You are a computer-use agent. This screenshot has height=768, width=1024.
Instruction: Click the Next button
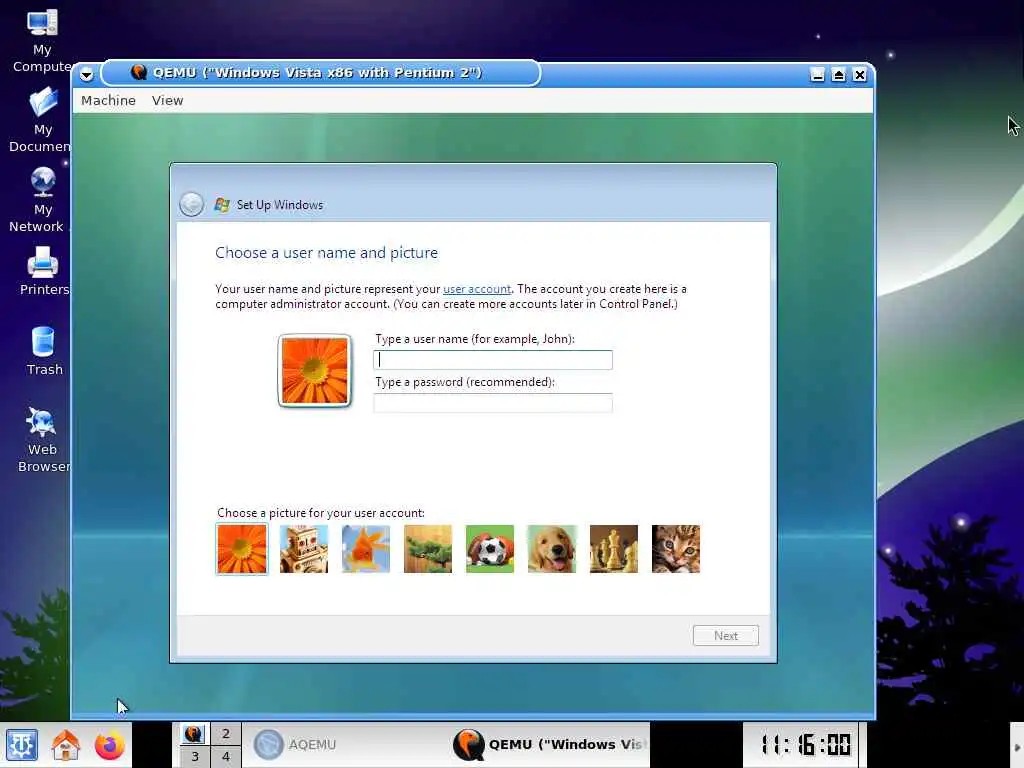click(x=726, y=635)
